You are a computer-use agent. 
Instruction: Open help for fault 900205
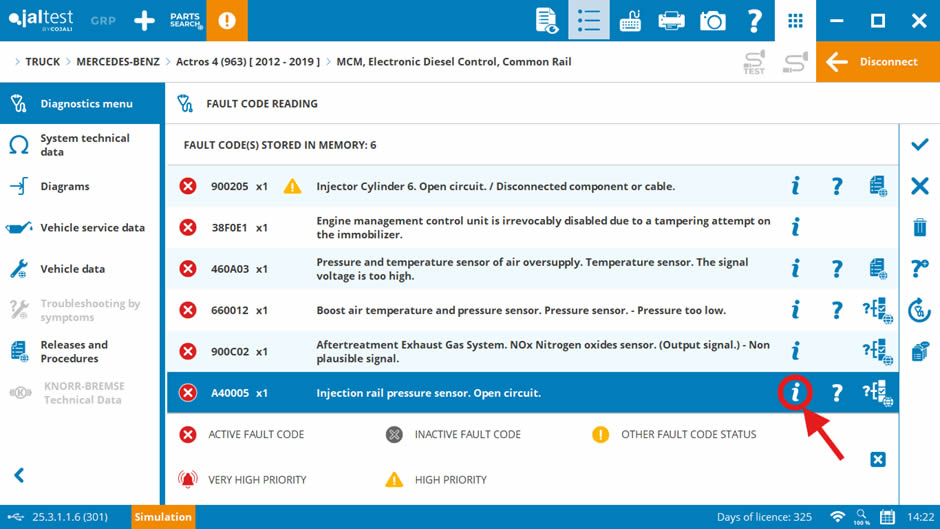click(837, 186)
